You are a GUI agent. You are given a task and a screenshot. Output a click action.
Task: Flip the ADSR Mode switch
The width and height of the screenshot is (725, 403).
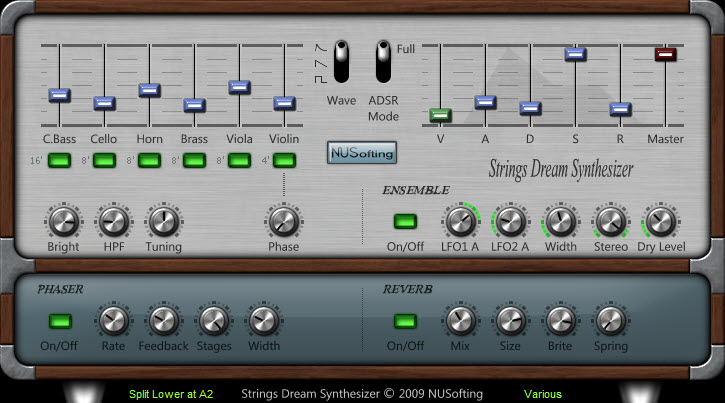click(x=382, y=62)
